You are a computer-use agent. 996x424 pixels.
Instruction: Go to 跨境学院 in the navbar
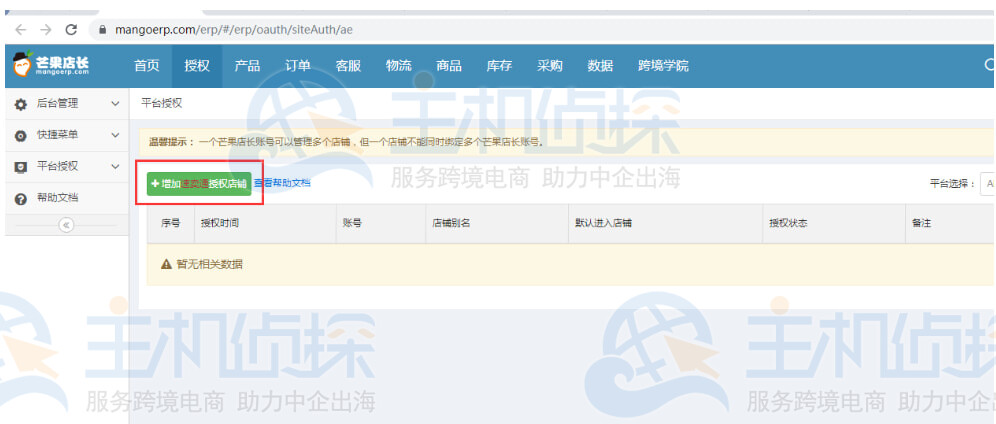662,66
